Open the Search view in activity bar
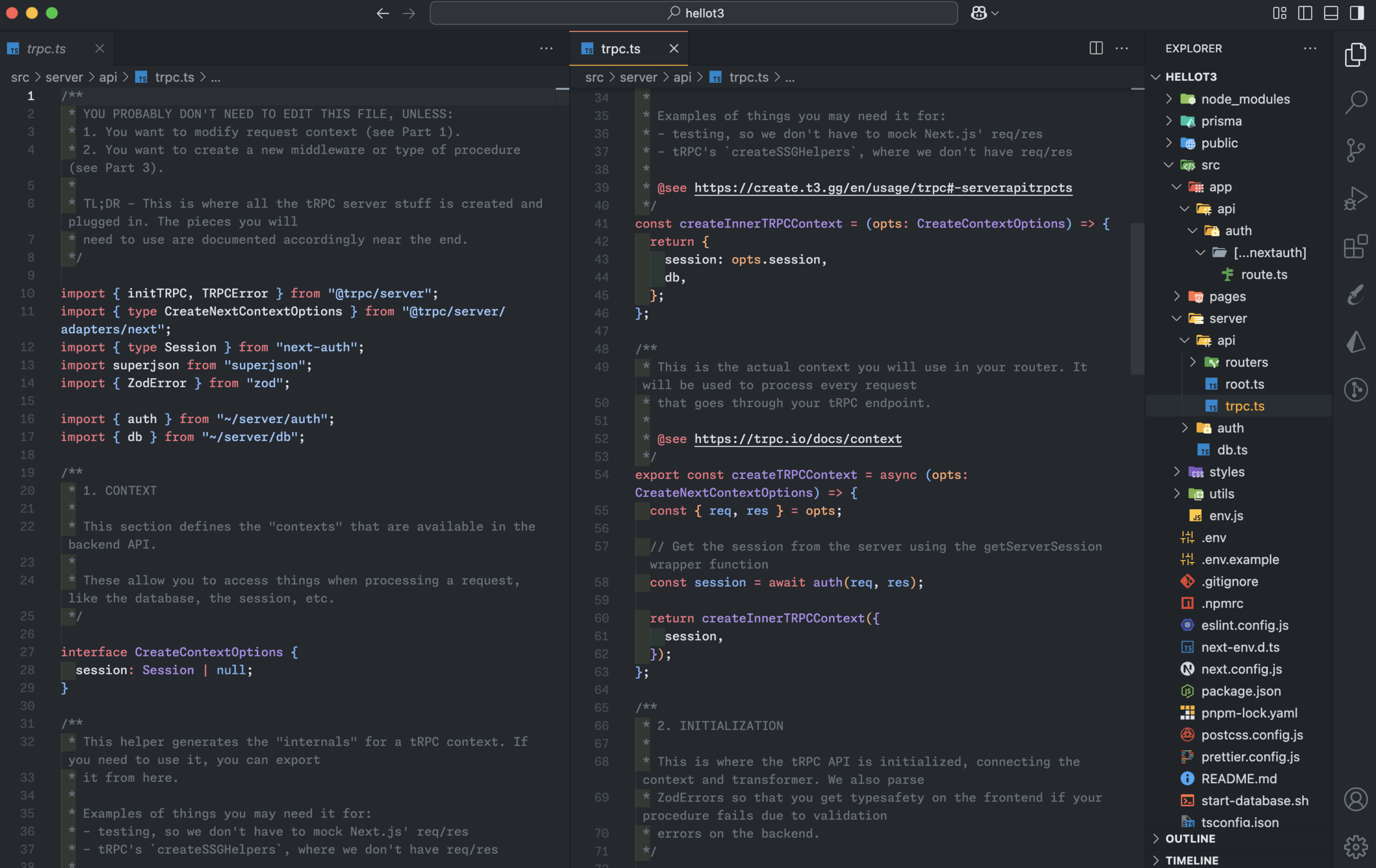Screen dimensions: 1376x868 [1355, 102]
